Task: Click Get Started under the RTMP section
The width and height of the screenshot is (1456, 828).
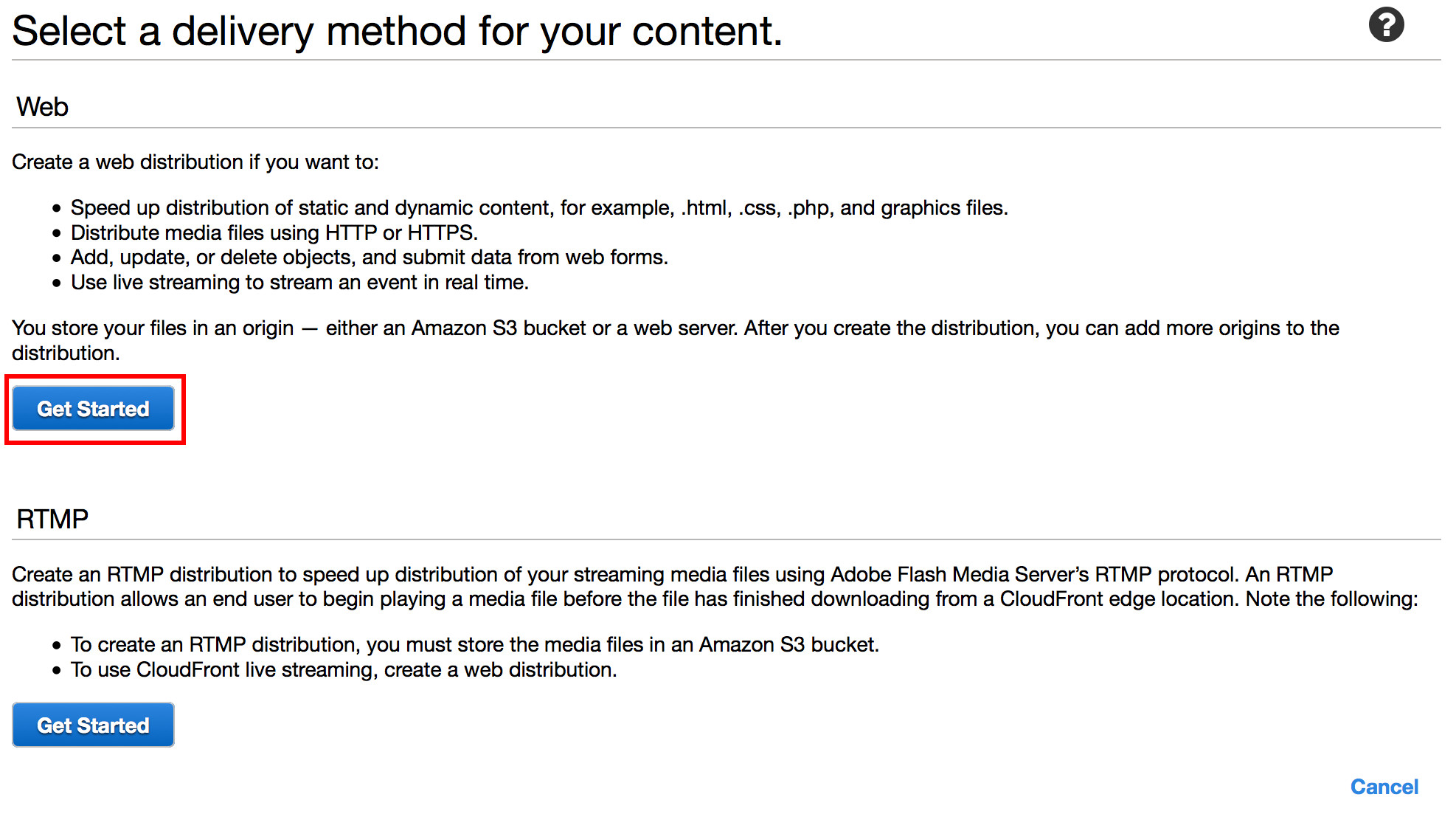Action: [94, 725]
